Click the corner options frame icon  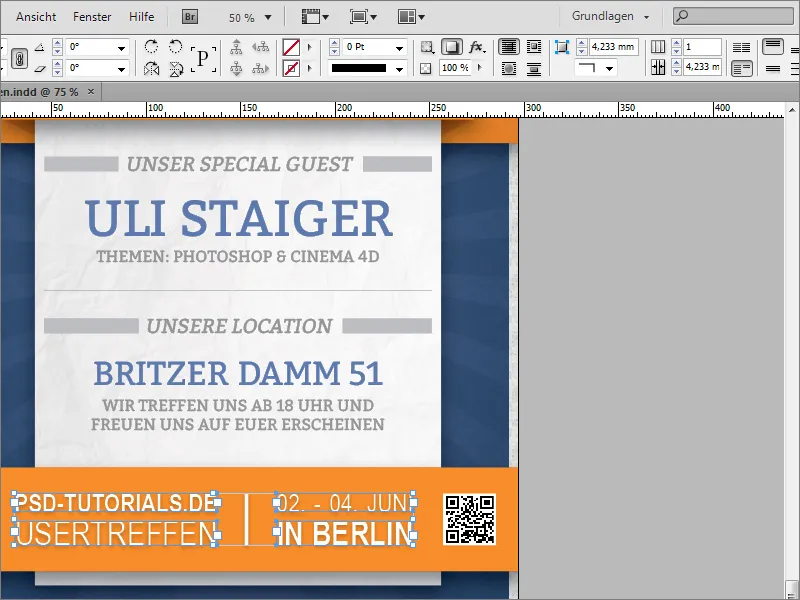(x=562, y=47)
